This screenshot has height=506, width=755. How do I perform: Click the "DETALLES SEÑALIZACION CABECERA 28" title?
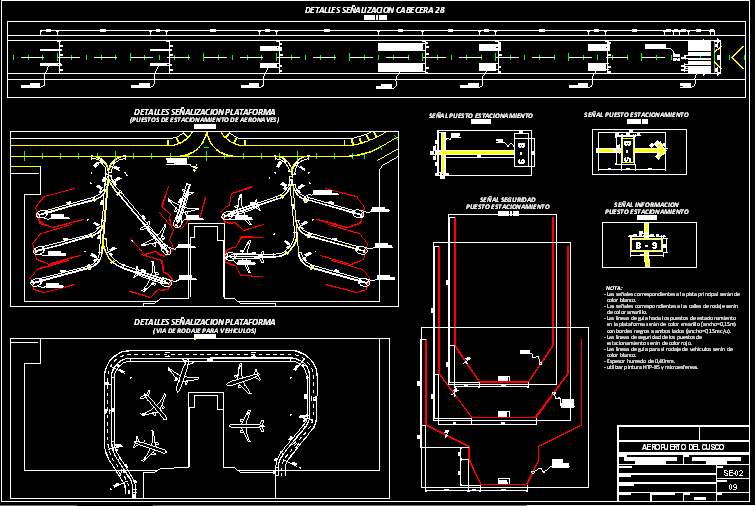coord(375,10)
